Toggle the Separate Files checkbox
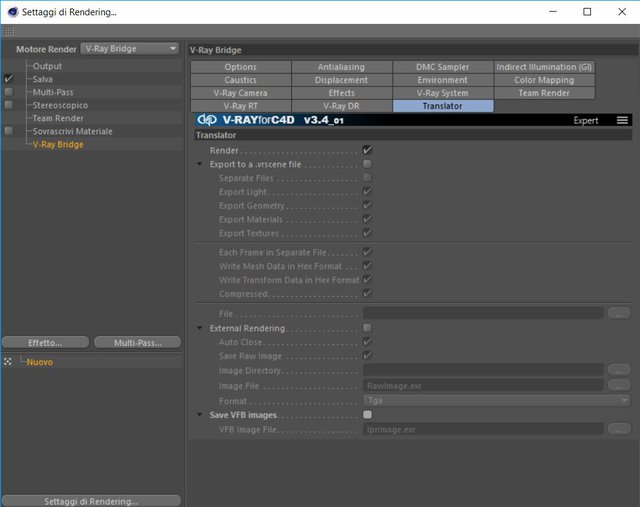Viewport: 640px width, 507px height. [367, 178]
